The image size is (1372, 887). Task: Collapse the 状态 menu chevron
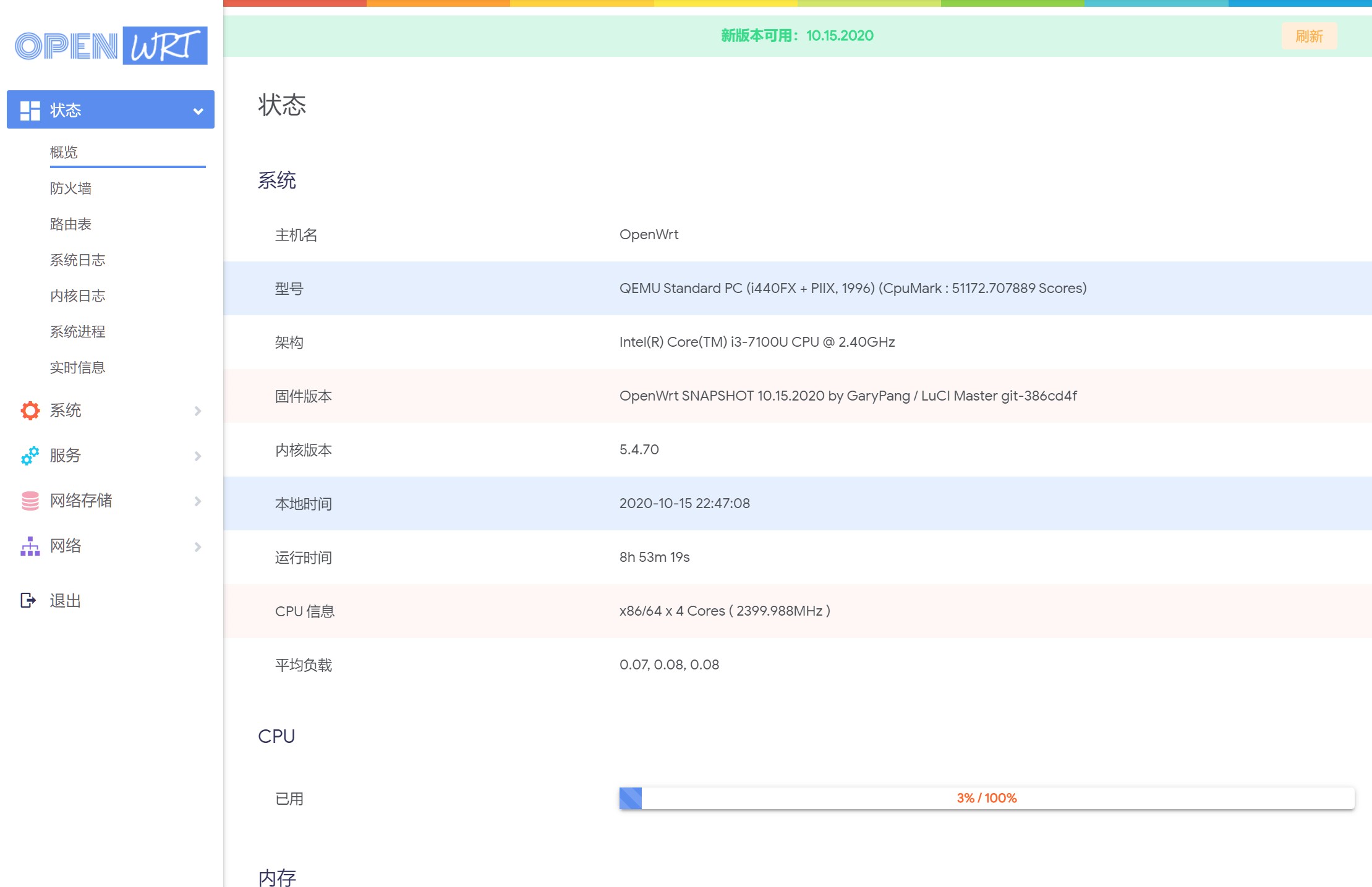(x=198, y=111)
